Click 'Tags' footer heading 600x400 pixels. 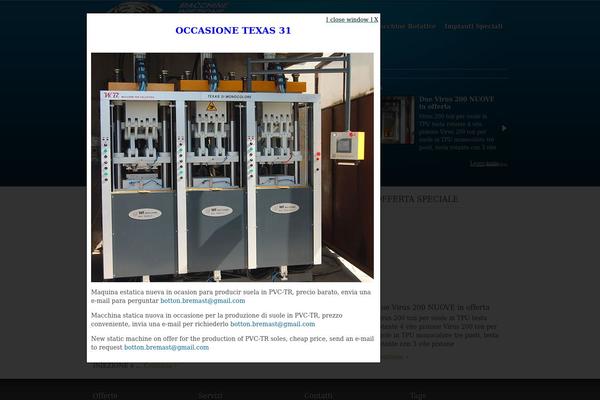tap(417, 396)
